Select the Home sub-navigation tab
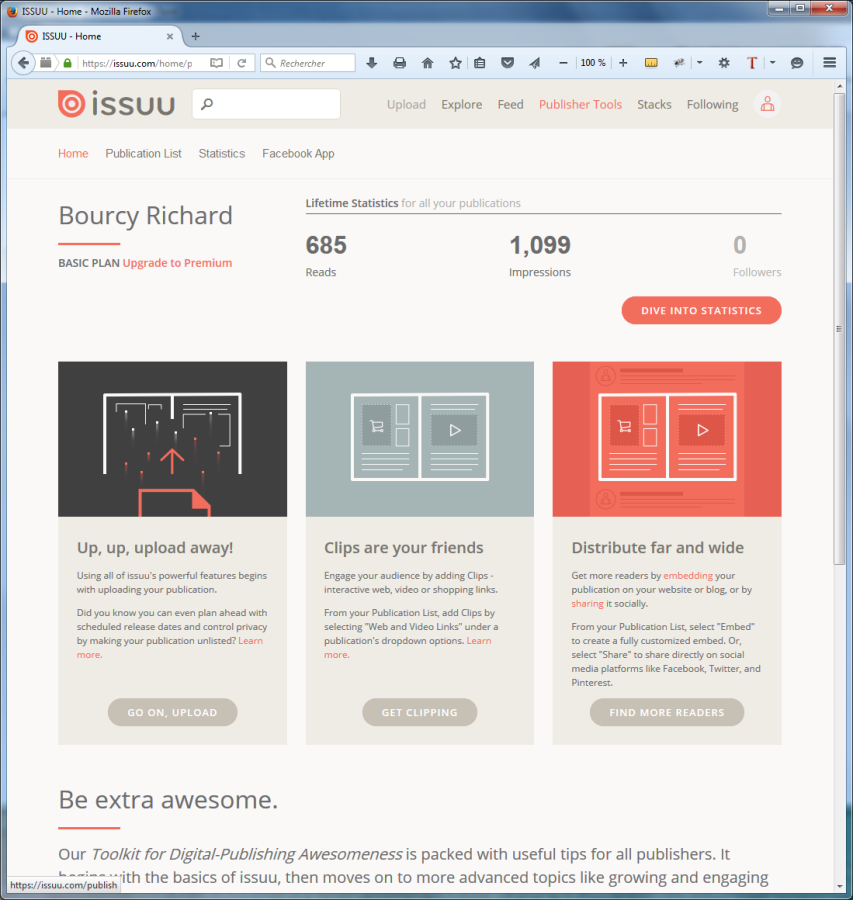The height and width of the screenshot is (900, 853). (73, 153)
